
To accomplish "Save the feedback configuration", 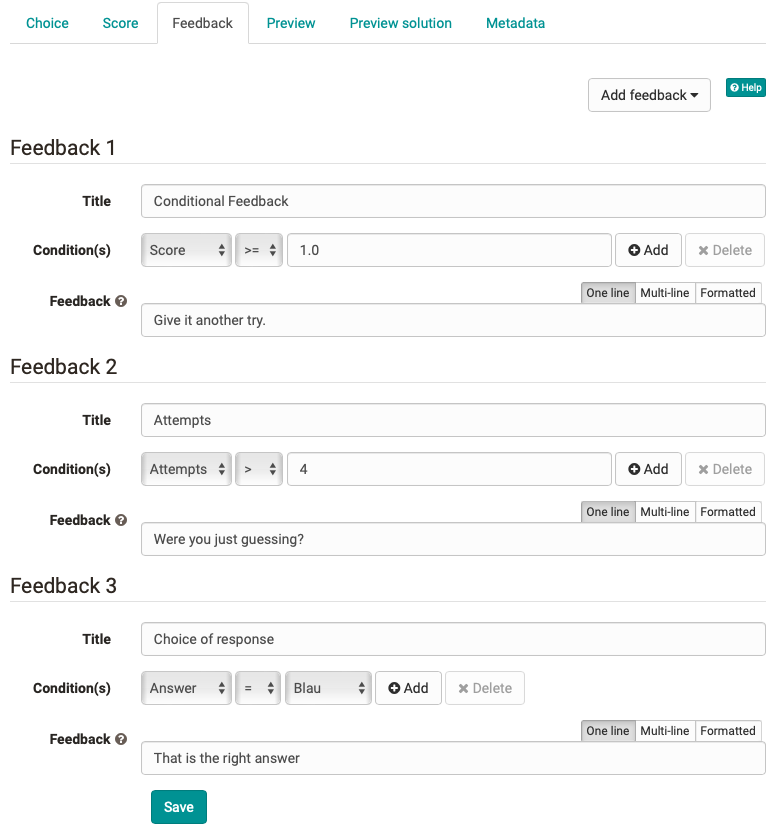I will pyautogui.click(x=178, y=807).
